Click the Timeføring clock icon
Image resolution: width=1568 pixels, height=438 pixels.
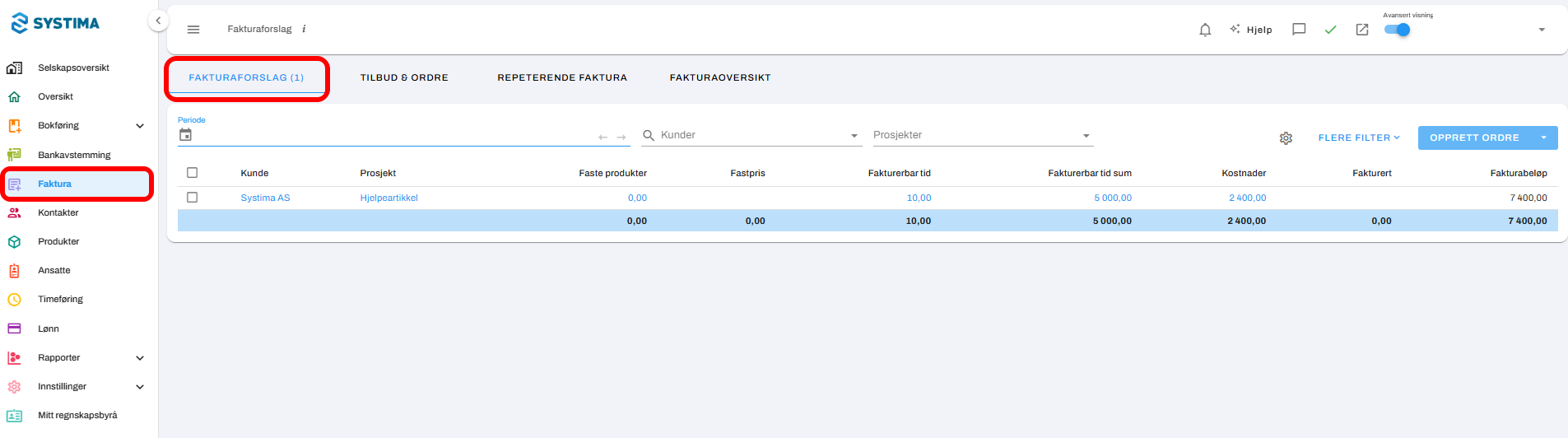[x=14, y=299]
